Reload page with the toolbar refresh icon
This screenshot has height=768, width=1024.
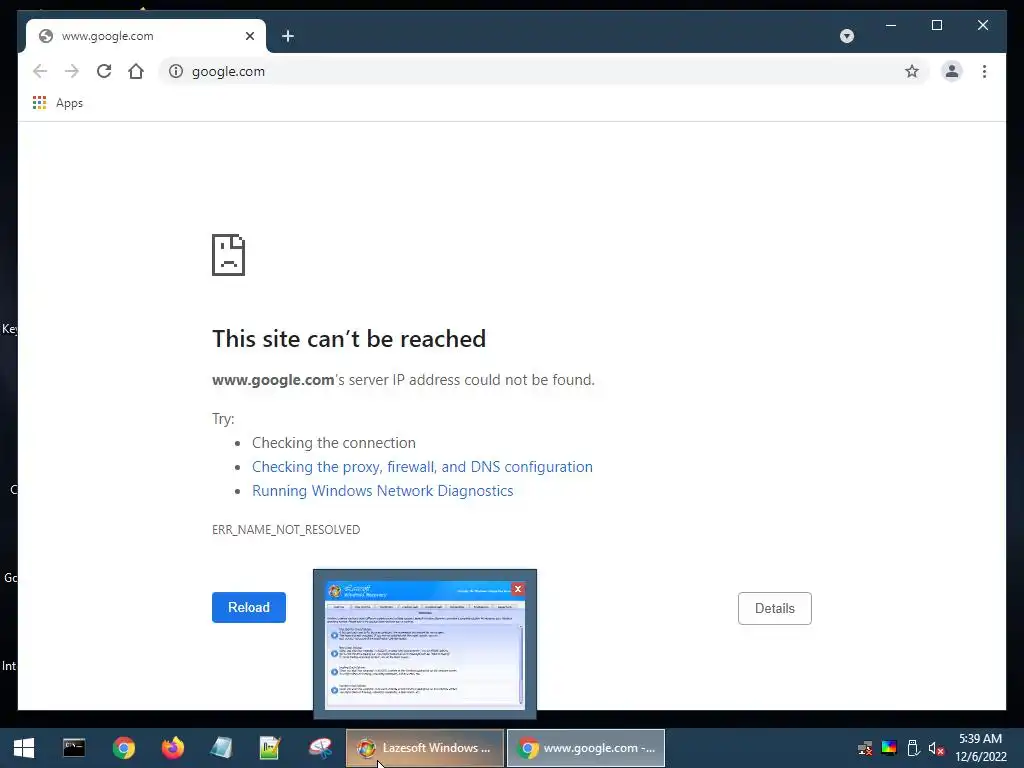(x=104, y=71)
